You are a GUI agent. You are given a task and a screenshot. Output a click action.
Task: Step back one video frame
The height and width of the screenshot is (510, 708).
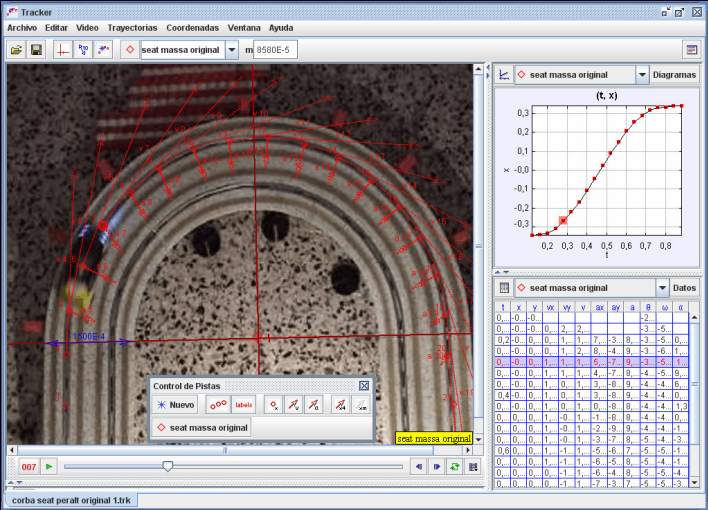pos(418,466)
